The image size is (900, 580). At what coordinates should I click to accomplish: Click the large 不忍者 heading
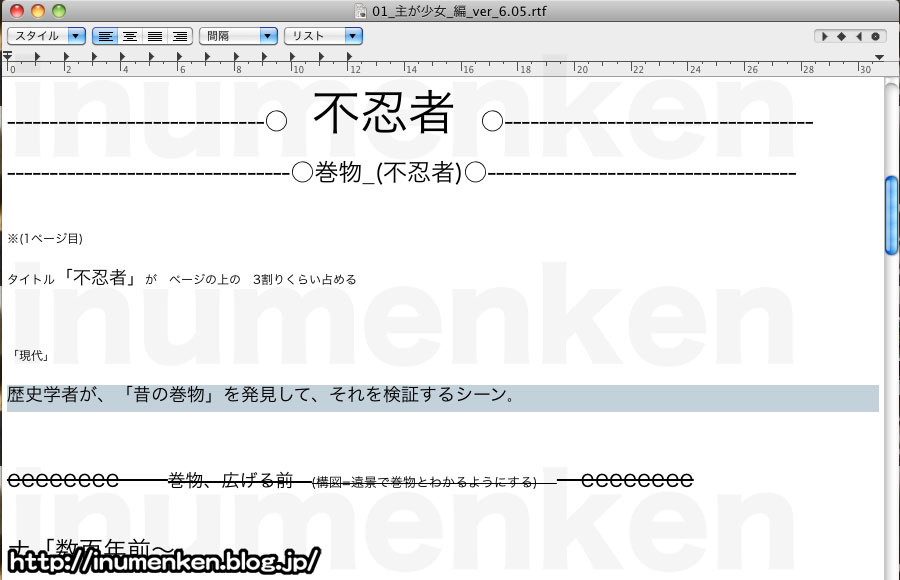tap(383, 113)
